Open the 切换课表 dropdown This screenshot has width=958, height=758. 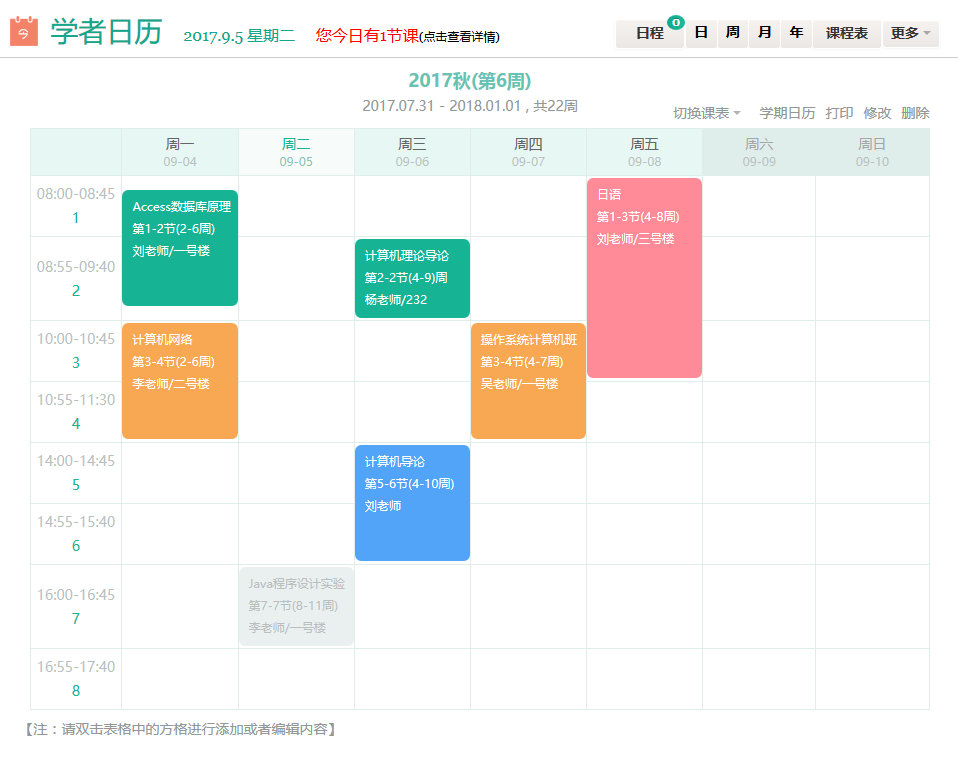706,113
